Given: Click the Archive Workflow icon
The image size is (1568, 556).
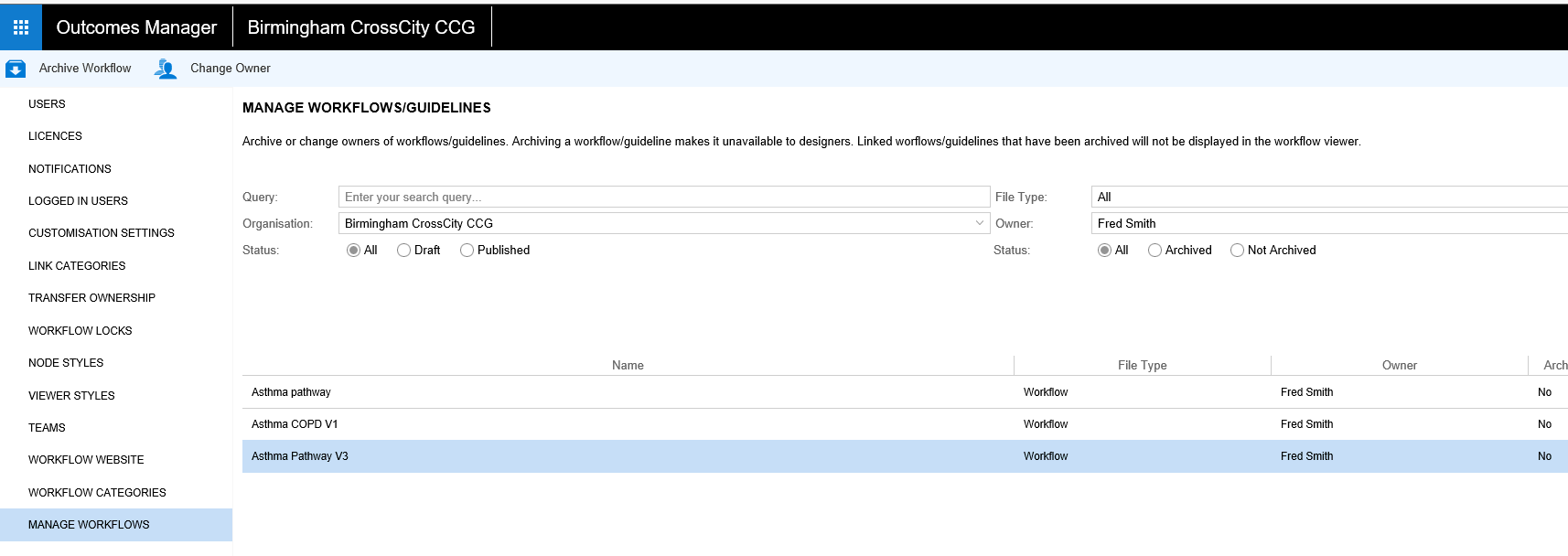Looking at the screenshot, I should coord(16,69).
